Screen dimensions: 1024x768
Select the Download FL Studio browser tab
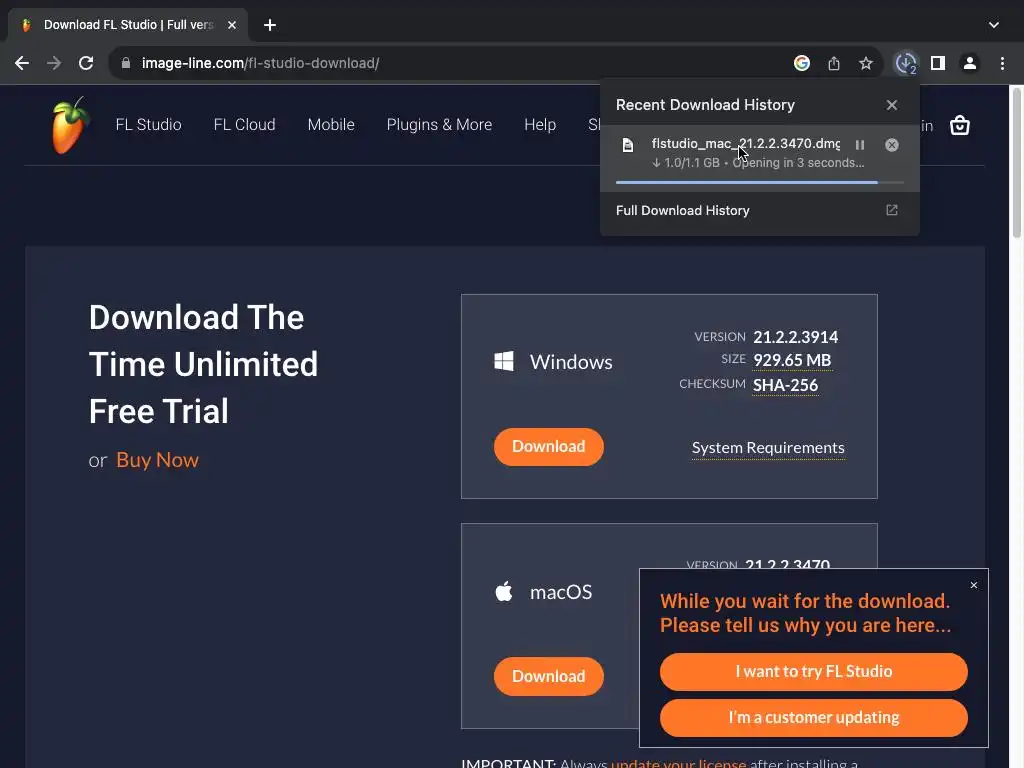coord(128,25)
